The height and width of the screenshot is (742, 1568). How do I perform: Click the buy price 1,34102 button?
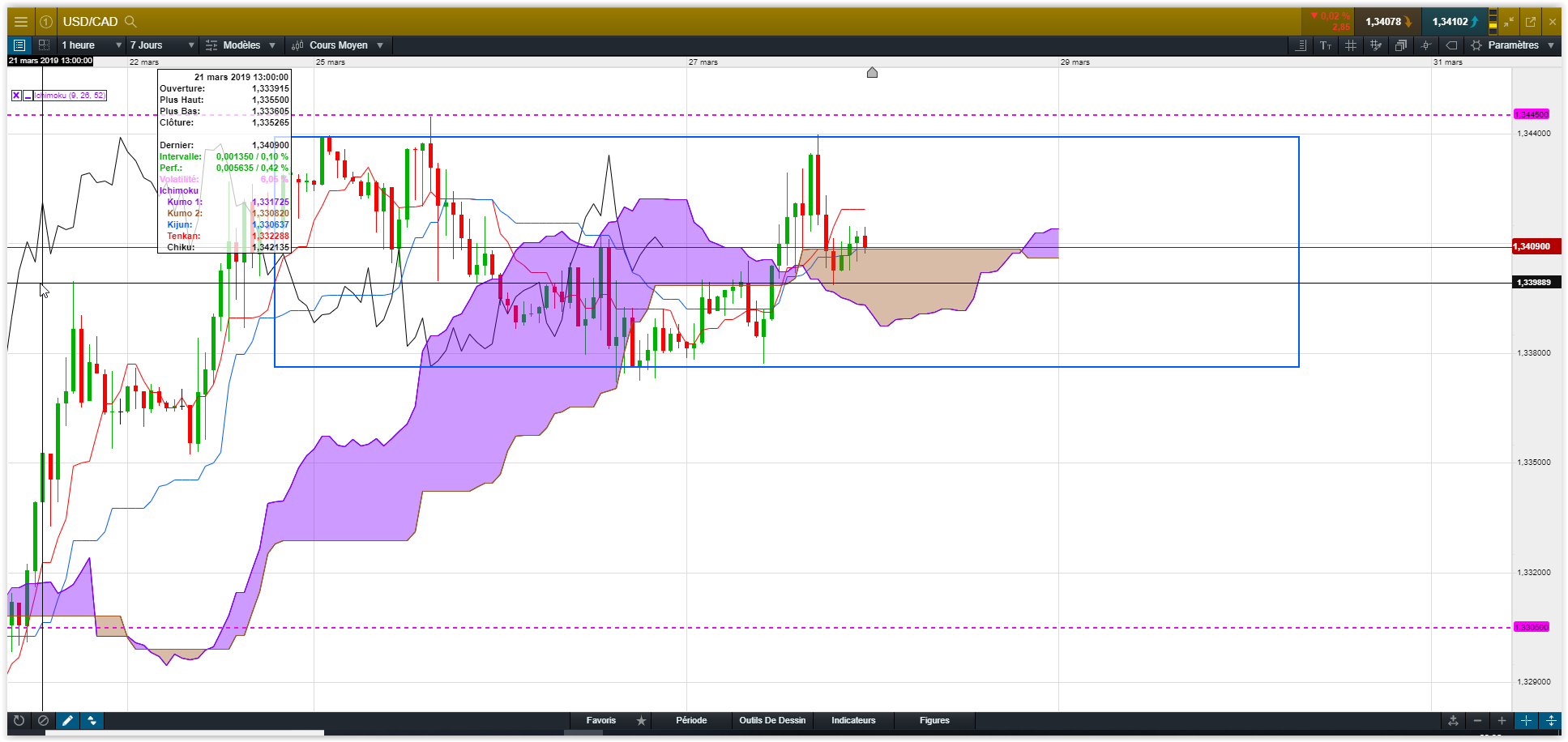[x=1455, y=22]
